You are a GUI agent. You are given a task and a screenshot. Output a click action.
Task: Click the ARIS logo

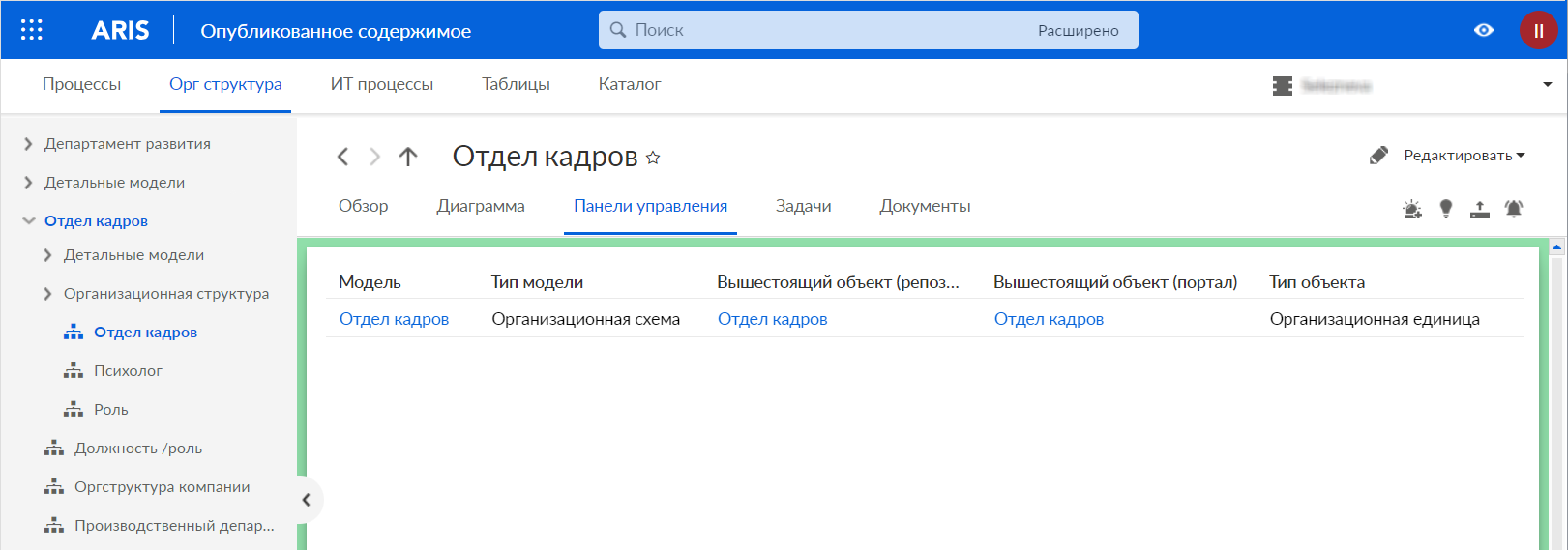click(120, 30)
